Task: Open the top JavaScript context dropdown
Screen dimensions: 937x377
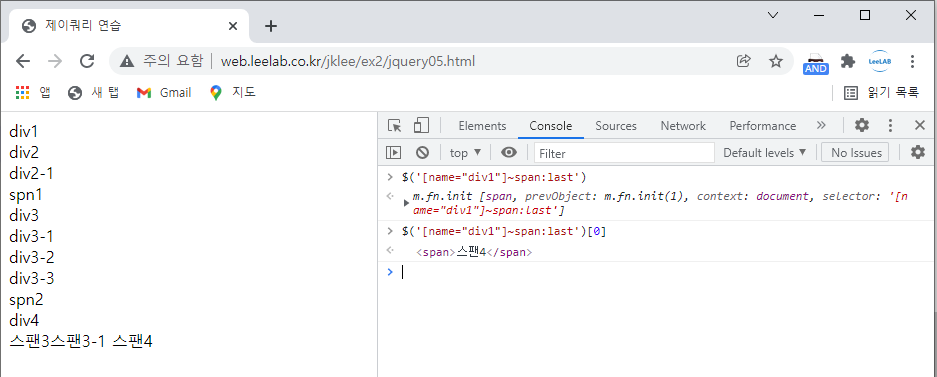Action: tap(466, 153)
